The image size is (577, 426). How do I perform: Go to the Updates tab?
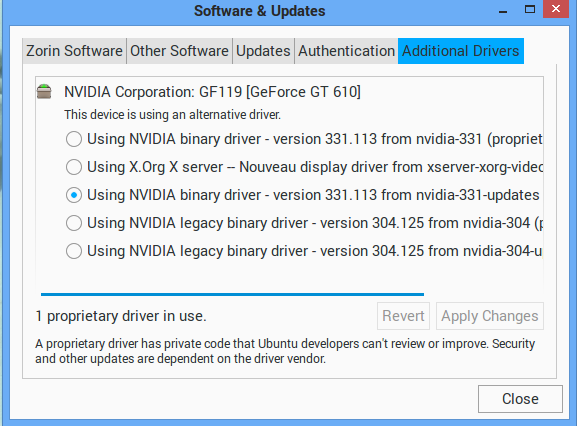pos(263,51)
